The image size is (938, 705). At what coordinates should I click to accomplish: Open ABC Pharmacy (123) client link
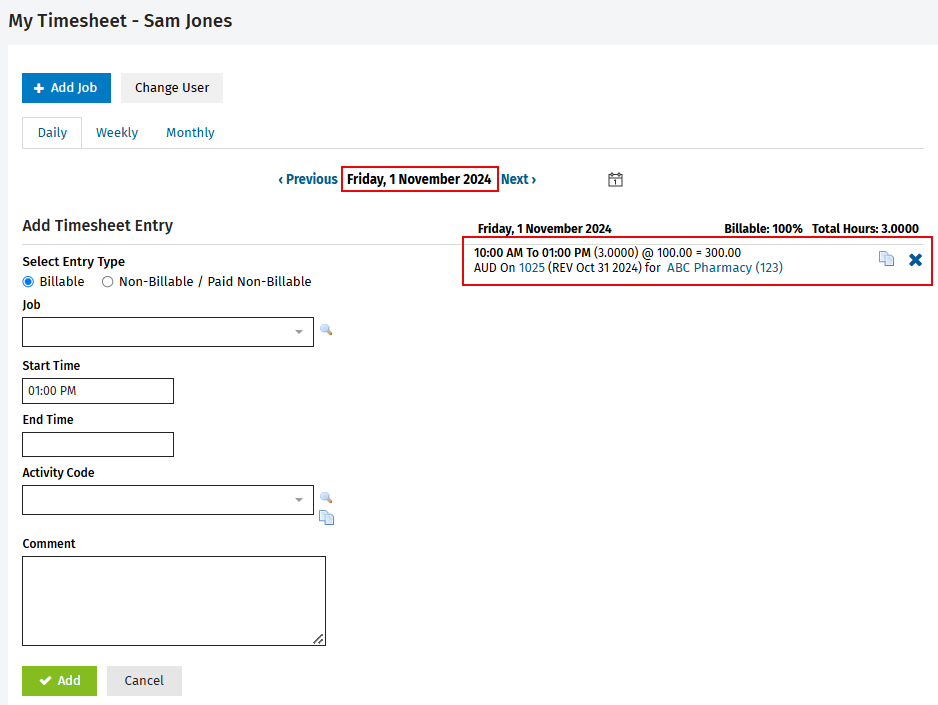click(x=724, y=268)
